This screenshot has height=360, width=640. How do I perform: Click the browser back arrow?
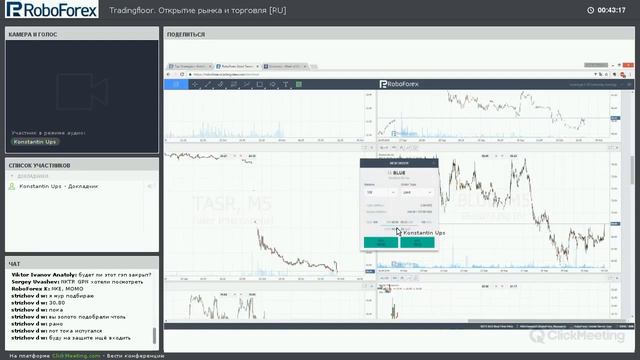click(169, 74)
